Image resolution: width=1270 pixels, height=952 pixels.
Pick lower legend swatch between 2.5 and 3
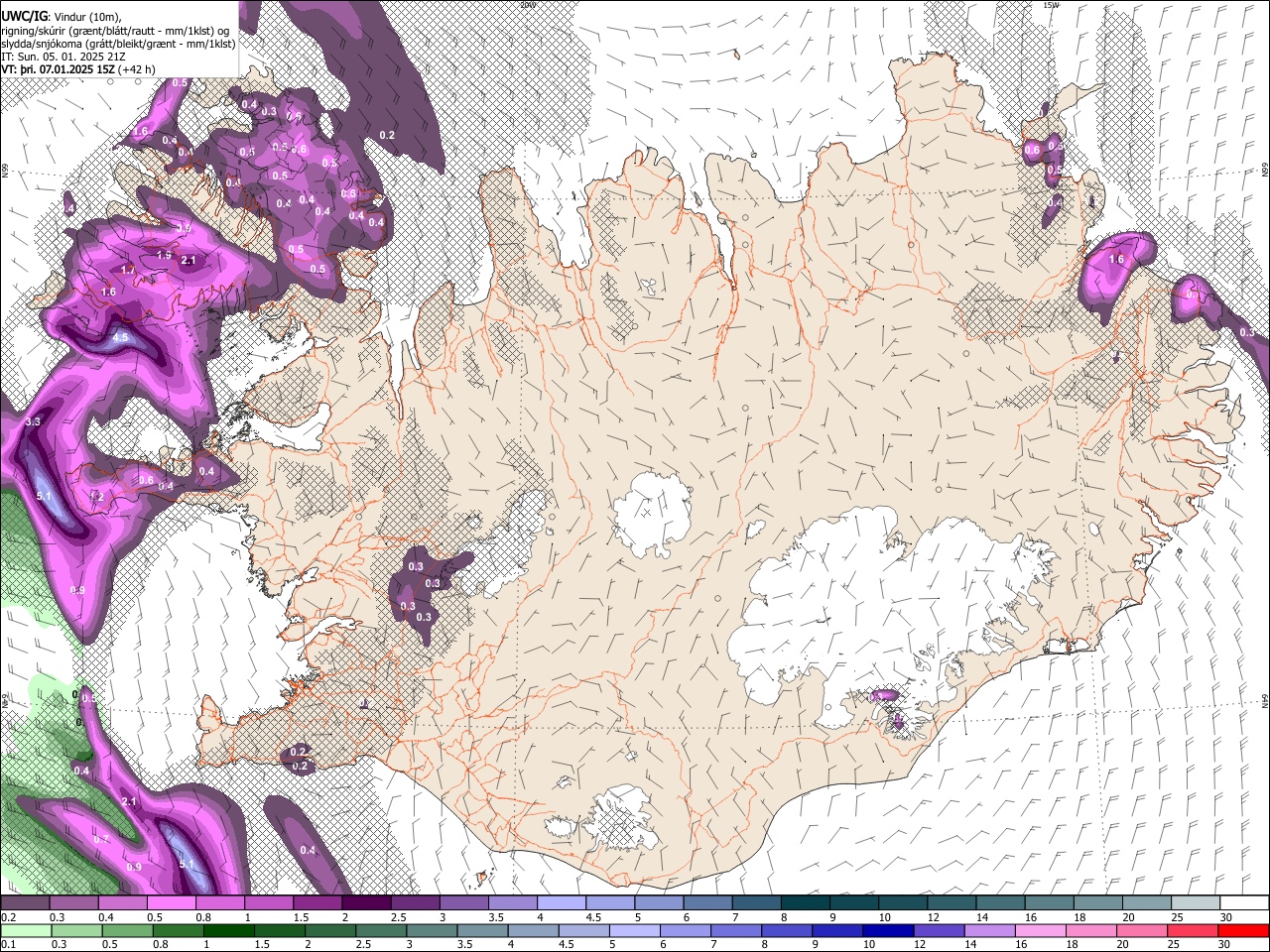coord(380,930)
